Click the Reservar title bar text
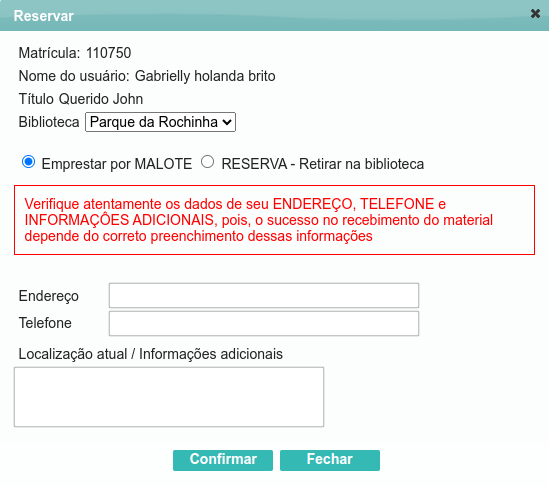The width and height of the screenshot is (549, 486). click(43, 16)
